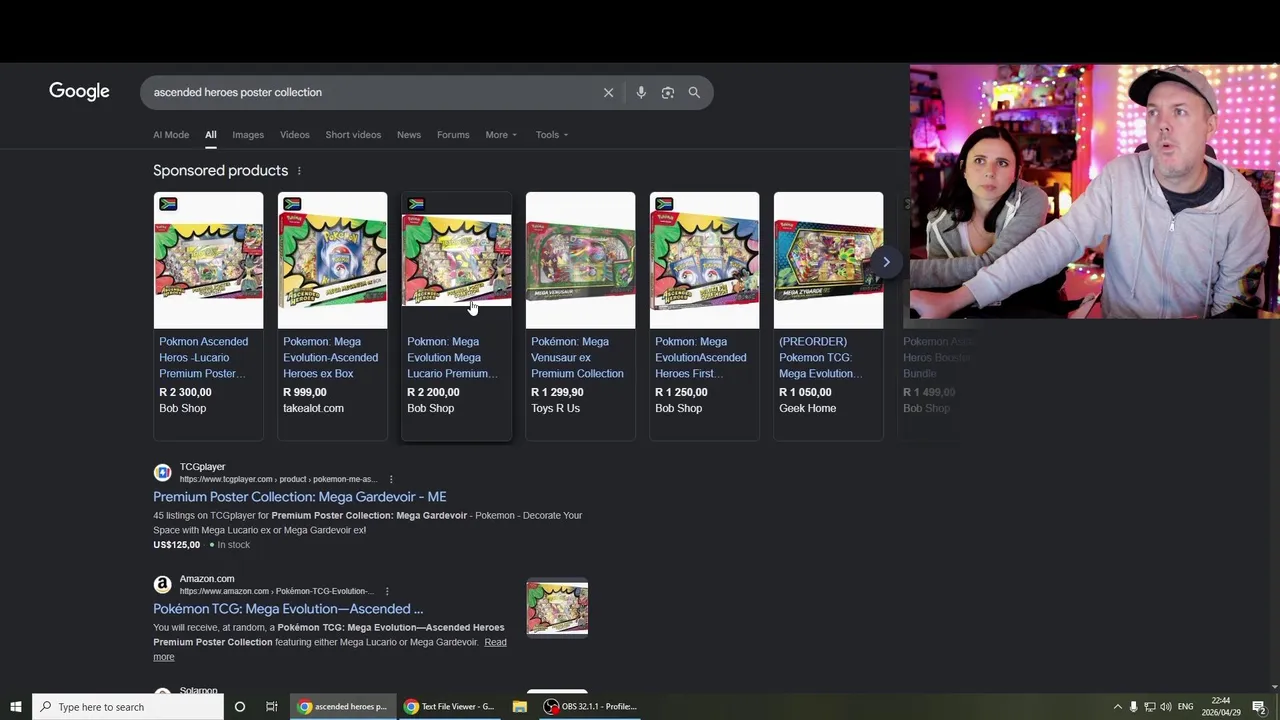1280x720 pixels.
Task: Switch to the OBS 32.1.1 taskbar window
Action: 589,707
